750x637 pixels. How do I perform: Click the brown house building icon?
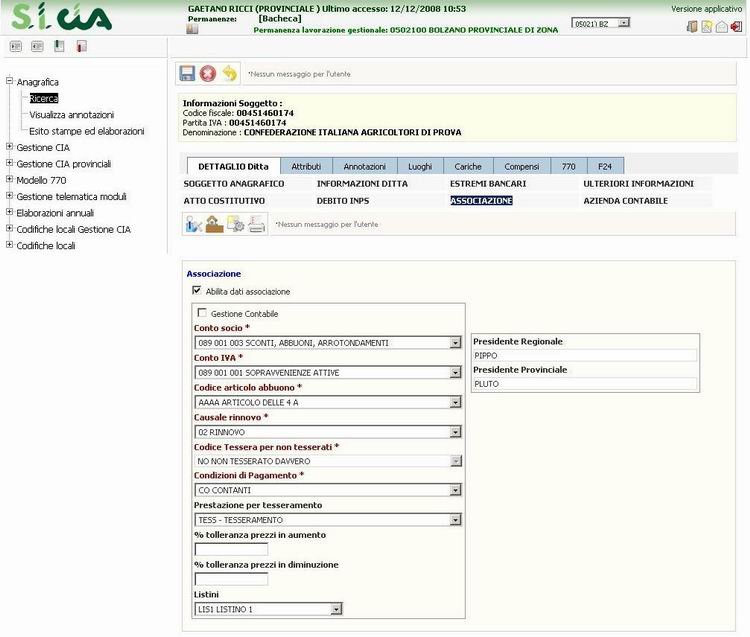tap(214, 224)
